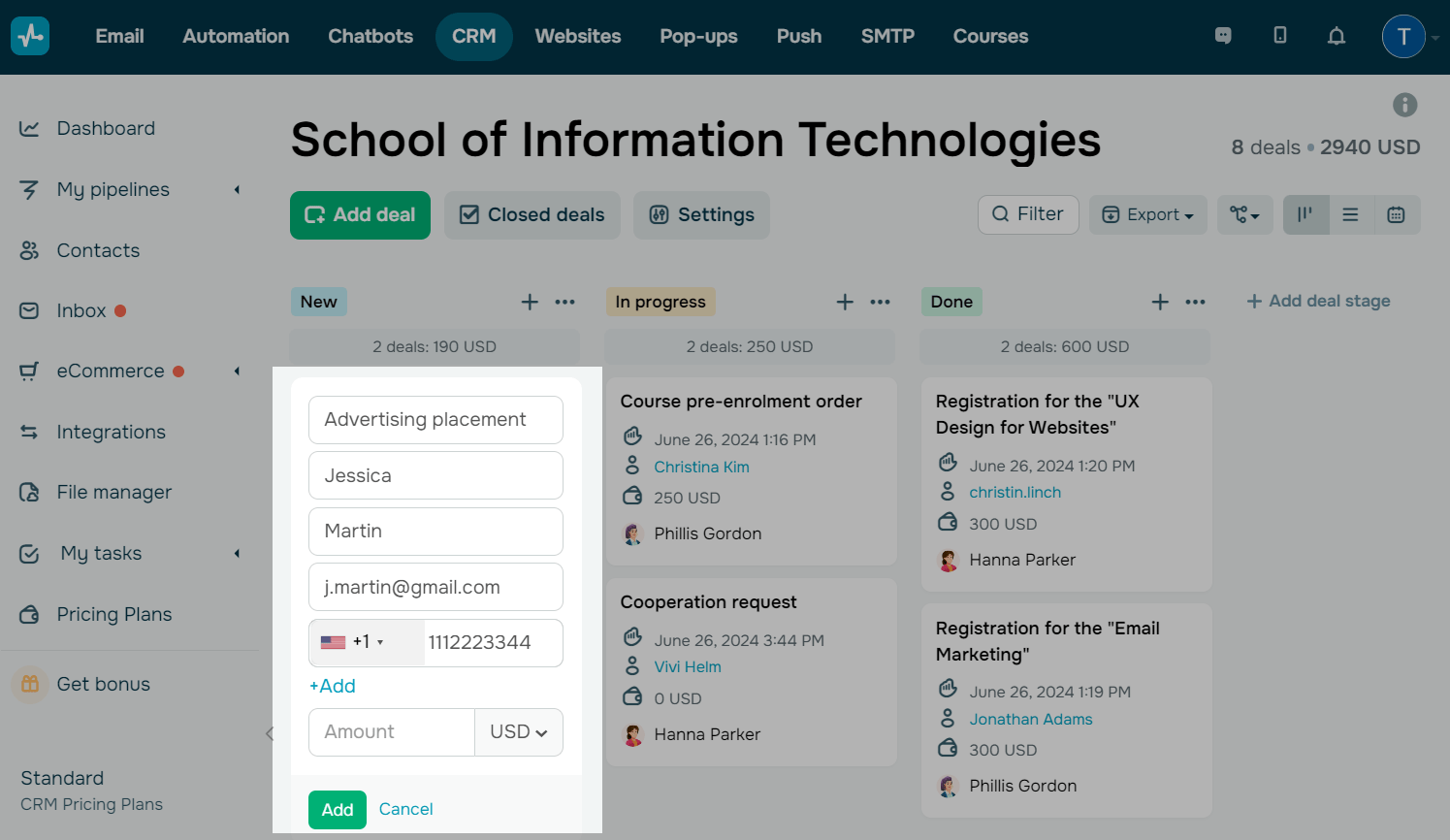This screenshot has height=840, width=1450.
Task: Open the chat support icon
Action: point(1223,36)
